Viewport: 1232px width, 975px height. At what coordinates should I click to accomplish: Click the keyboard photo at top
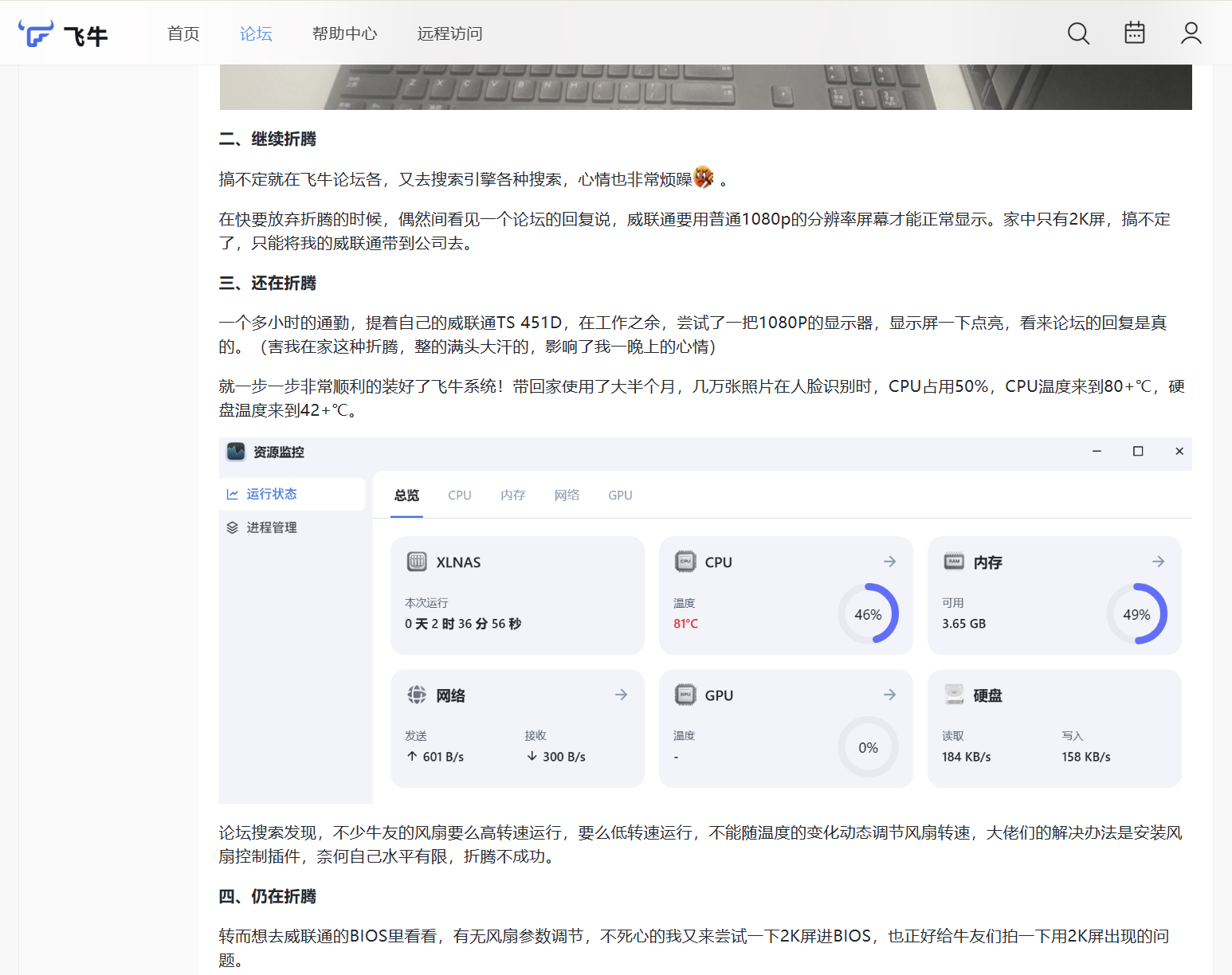click(705, 87)
